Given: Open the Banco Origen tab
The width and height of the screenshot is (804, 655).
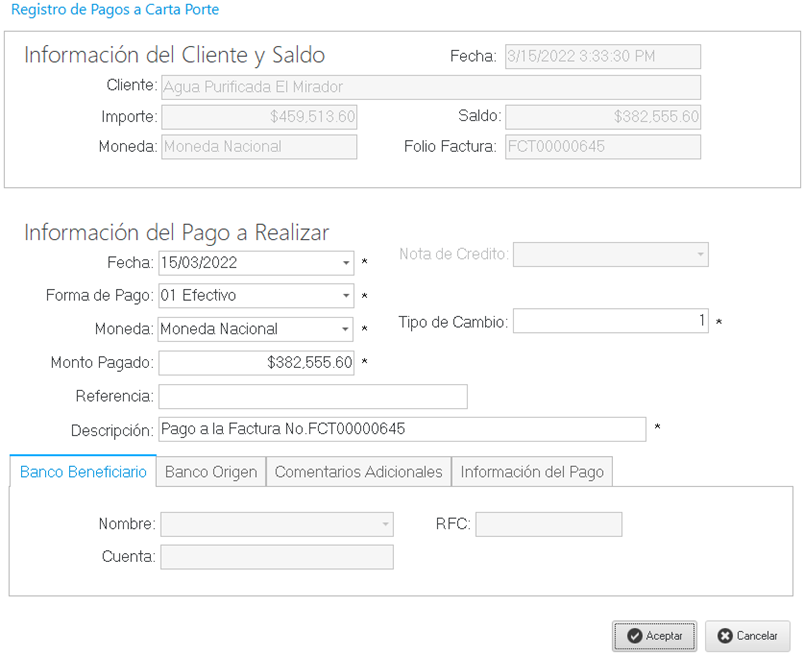Looking at the screenshot, I should point(211,471).
